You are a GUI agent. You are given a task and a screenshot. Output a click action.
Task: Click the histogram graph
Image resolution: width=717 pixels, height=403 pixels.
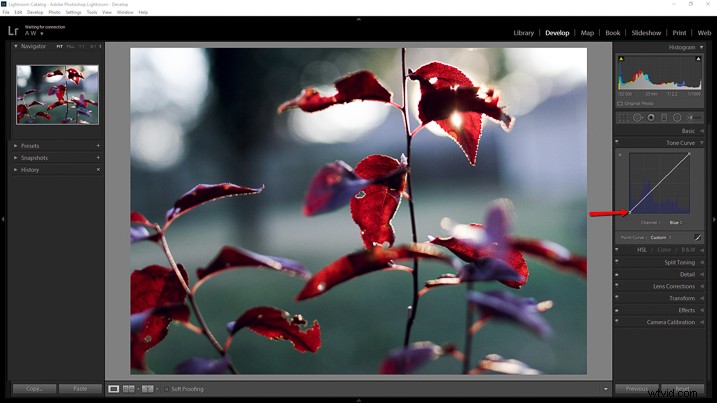[660, 73]
